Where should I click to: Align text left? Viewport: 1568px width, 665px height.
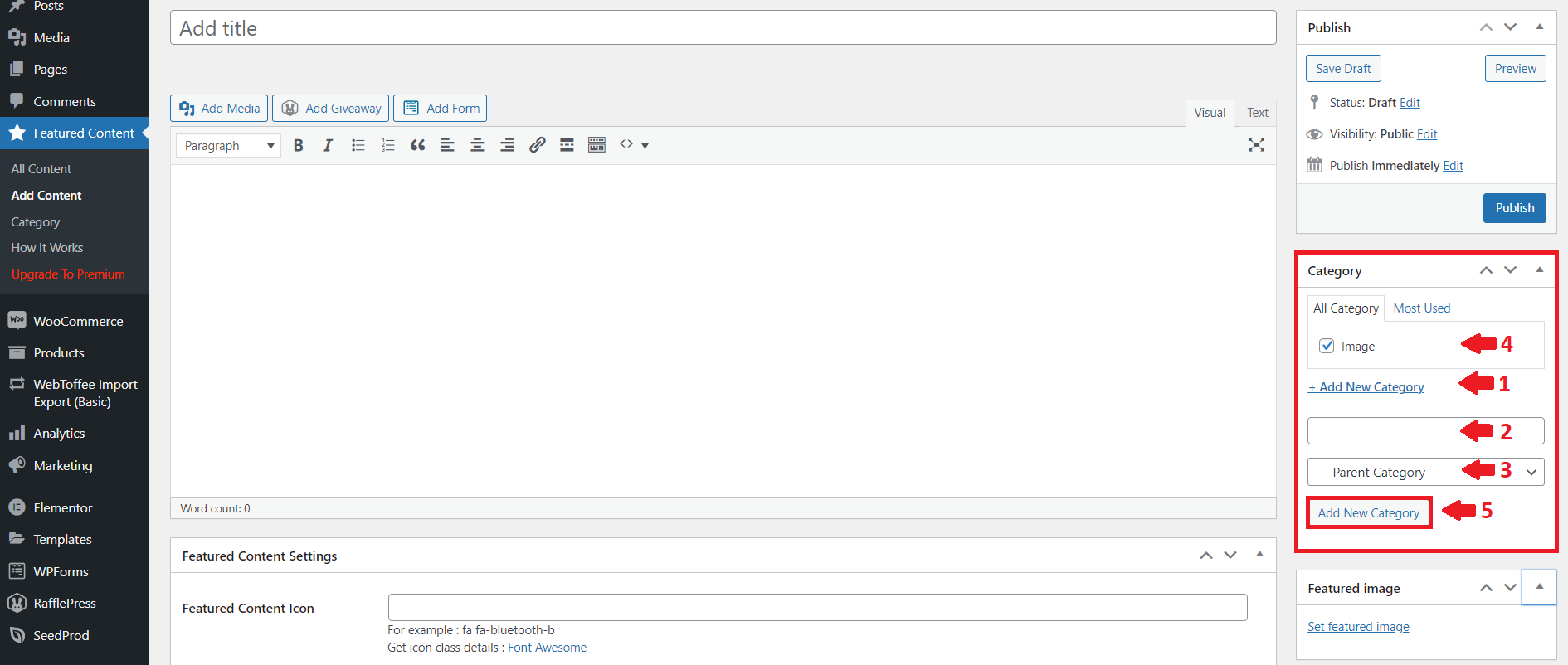[x=447, y=145]
